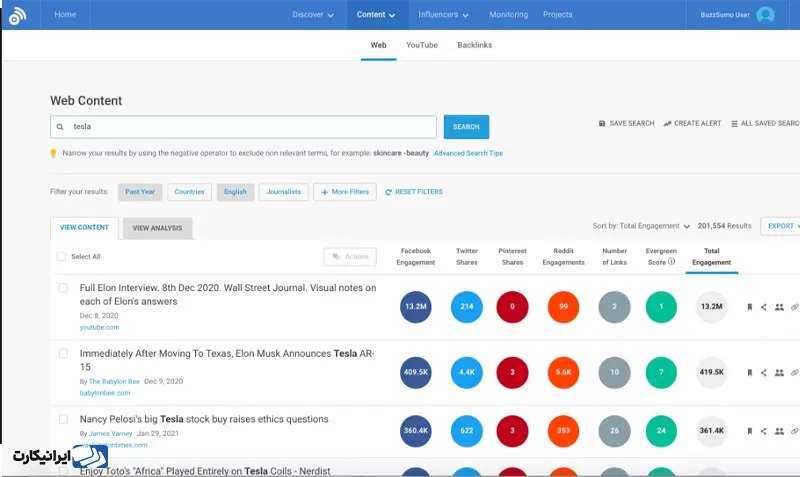Open Sort by Total Engagement dropdown
Viewport: 800px width, 477px height.
click(641, 226)
